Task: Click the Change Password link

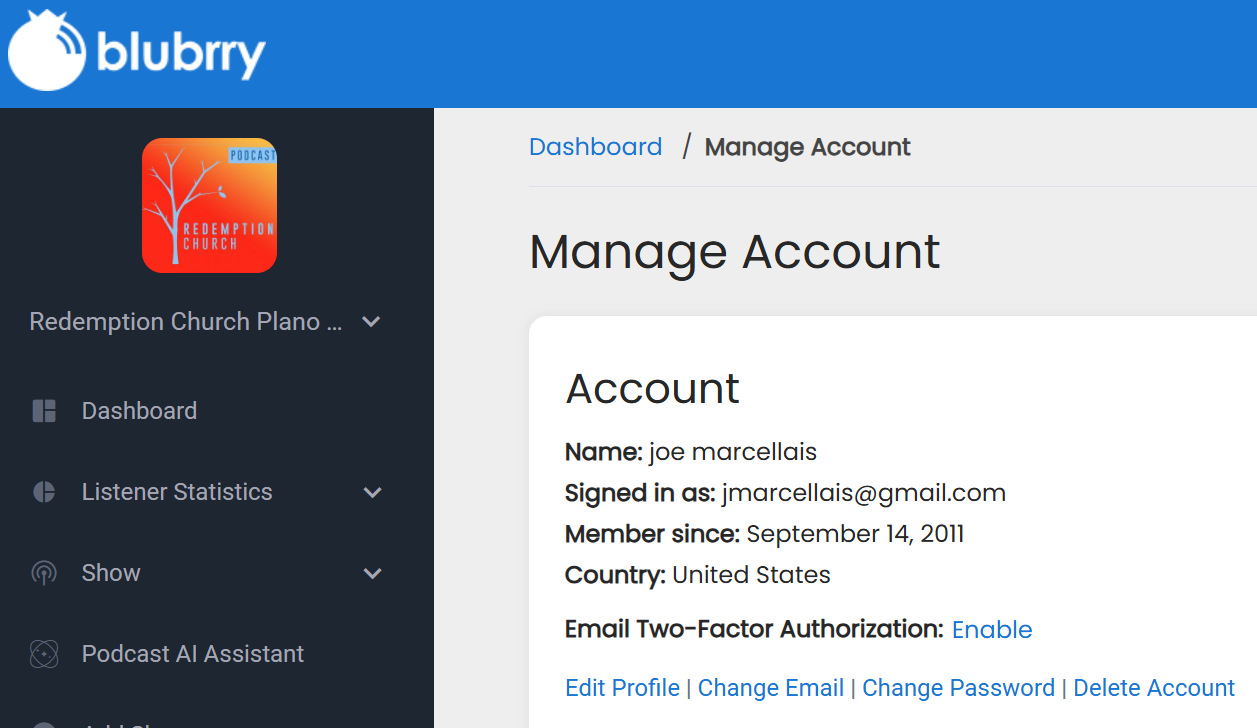Action: [x=958, y=688]
